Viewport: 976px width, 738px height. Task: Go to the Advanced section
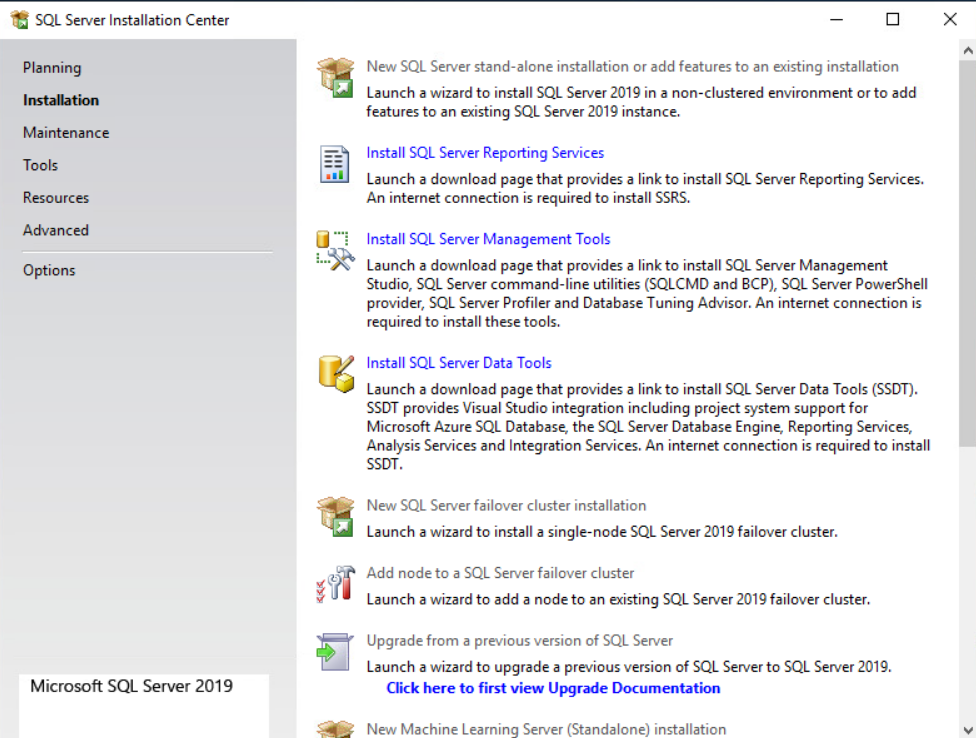[56, 230]
